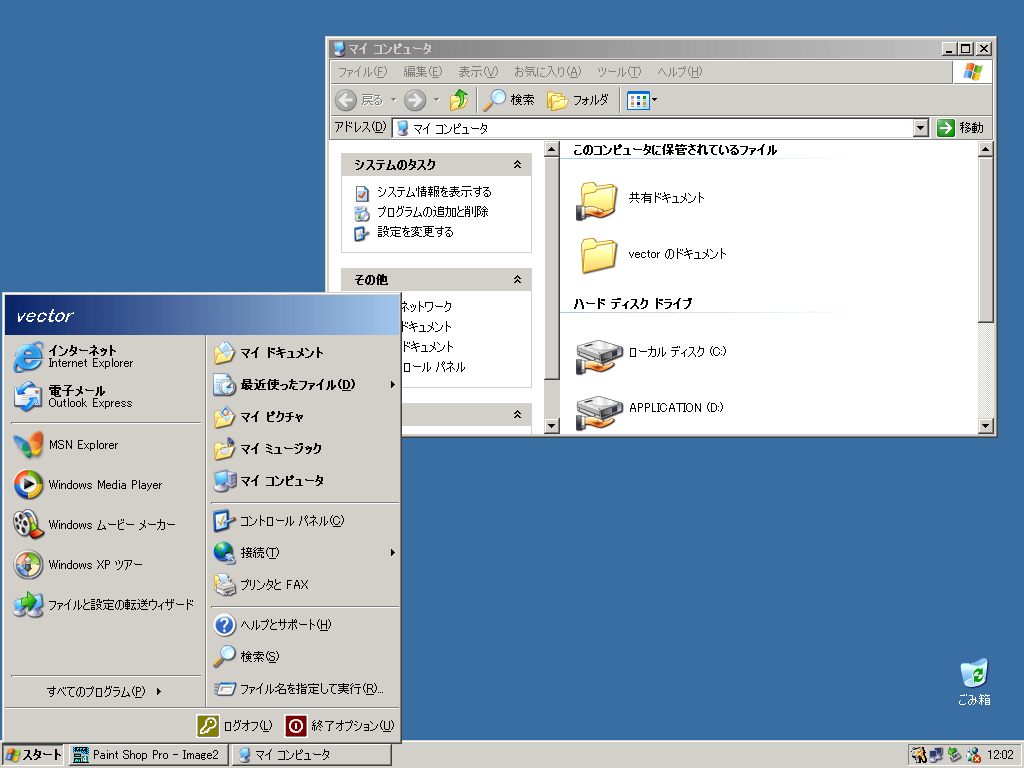The height and width of the screenshot is (768, 1024).
Task: Click the Forward arrow toolbar button
Action: 415,100
